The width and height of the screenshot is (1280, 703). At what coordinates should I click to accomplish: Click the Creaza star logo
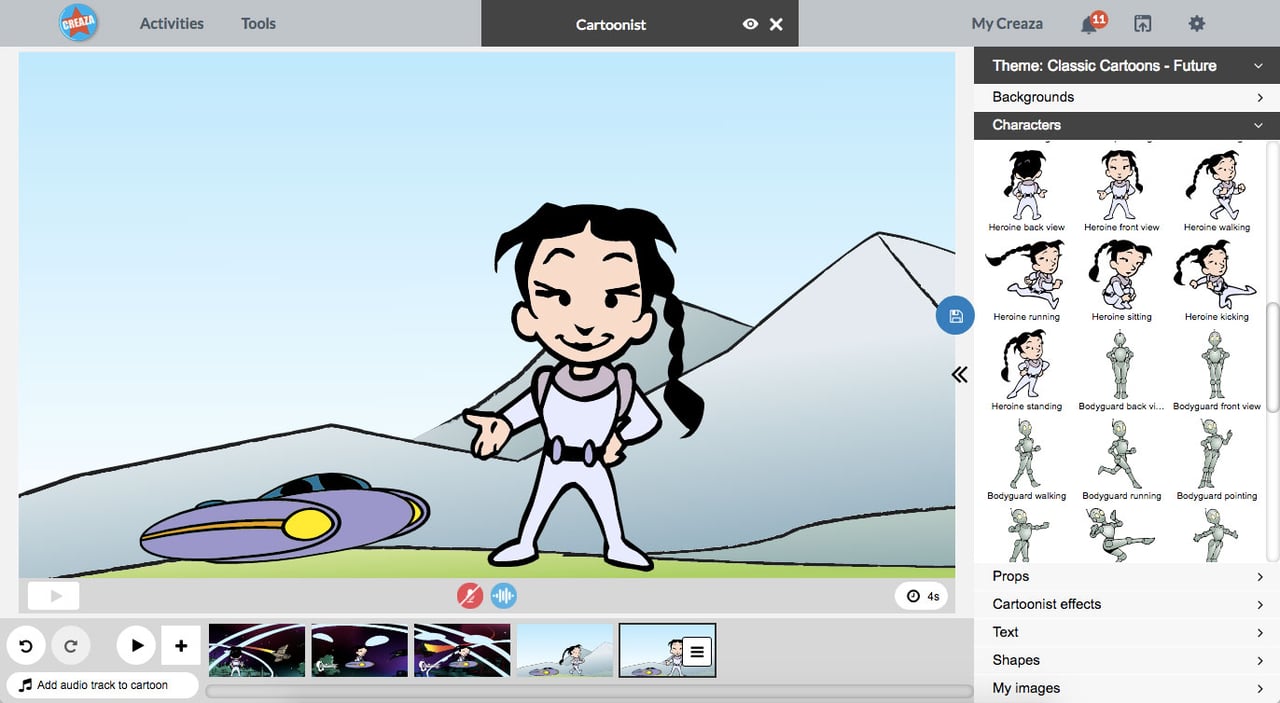[78, 23]
